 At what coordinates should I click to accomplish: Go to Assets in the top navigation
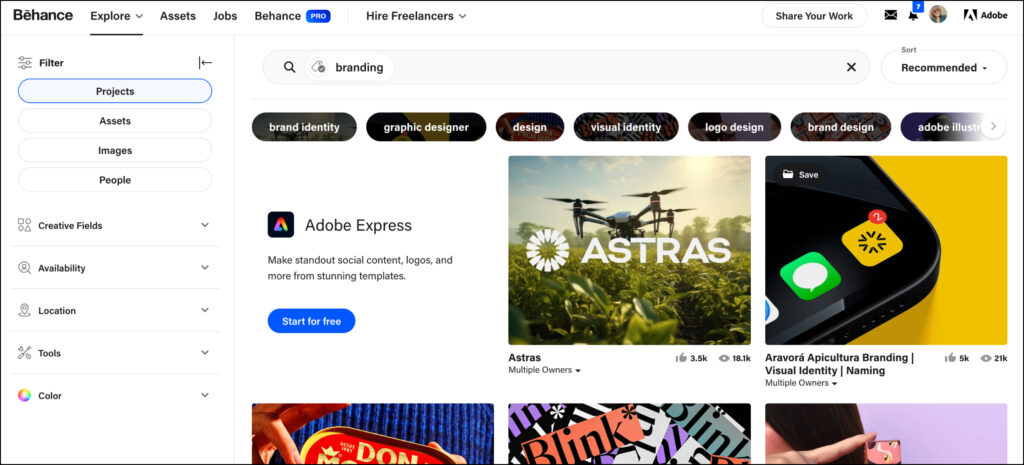pyautogui.click(x=178, y=16)
